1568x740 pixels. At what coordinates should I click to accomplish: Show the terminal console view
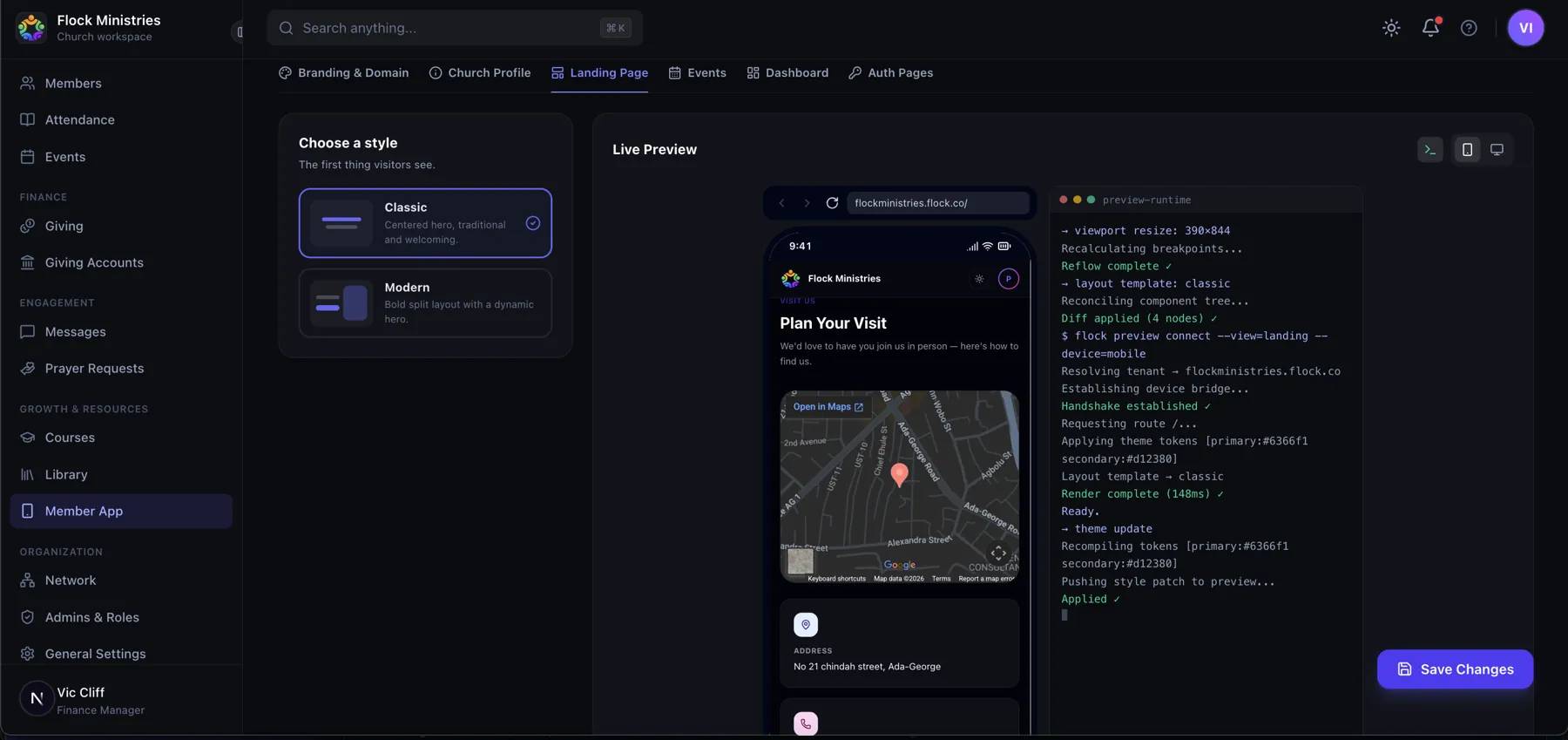tap(1429, 150)
